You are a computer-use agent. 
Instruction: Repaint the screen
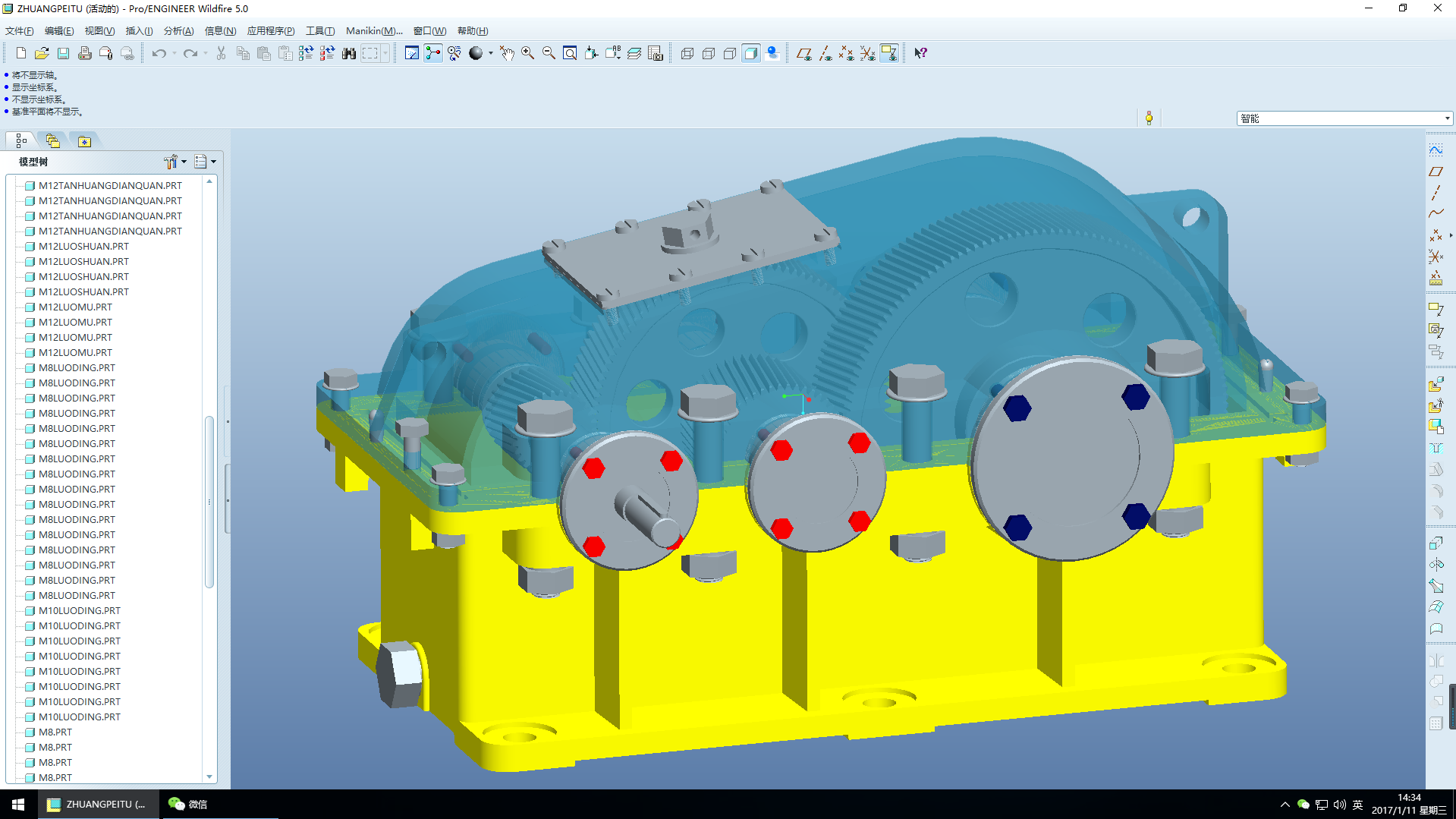click(412, 53)
